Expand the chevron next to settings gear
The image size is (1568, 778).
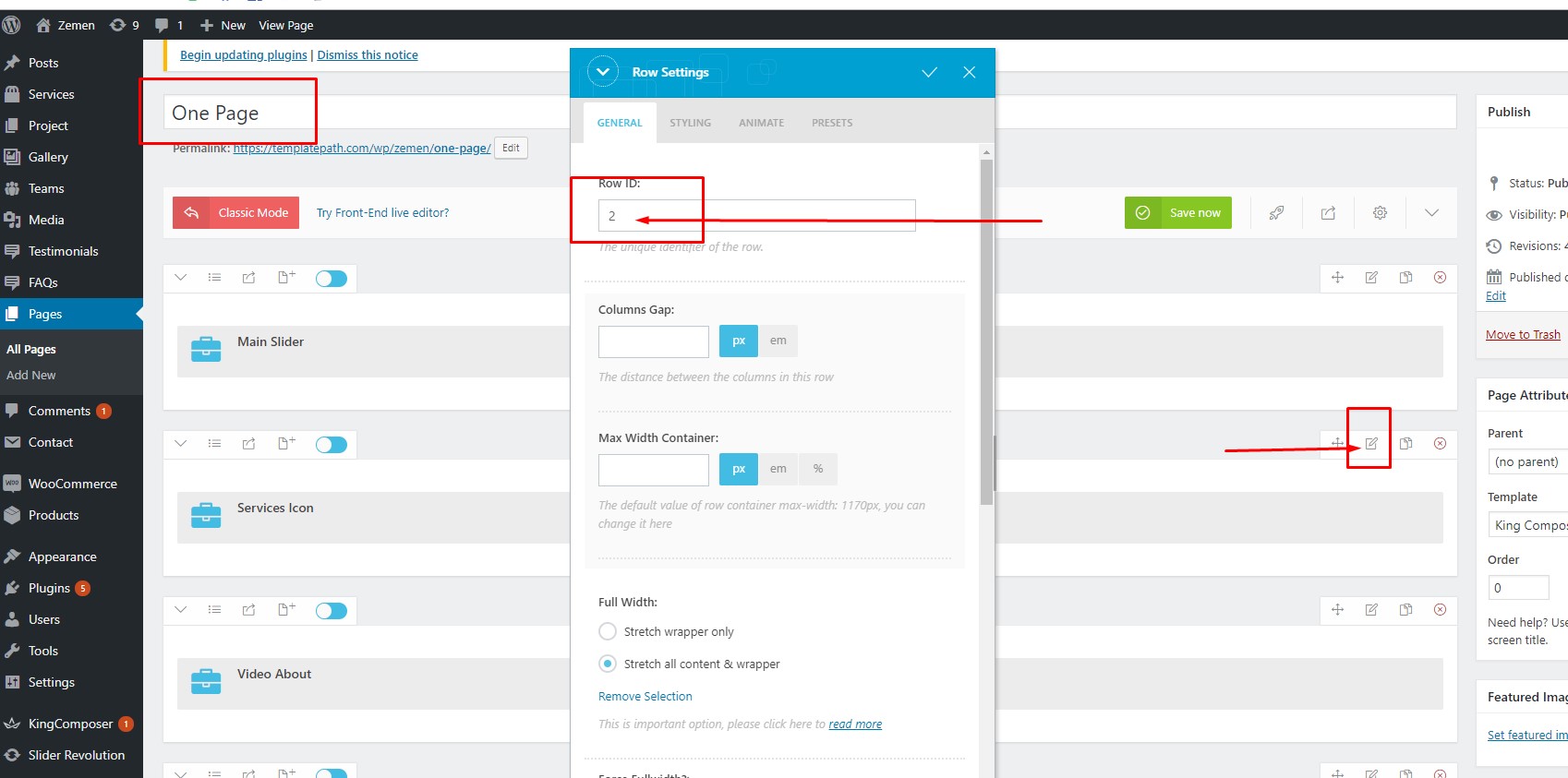pyautogui.click(x=1431, y=213)
